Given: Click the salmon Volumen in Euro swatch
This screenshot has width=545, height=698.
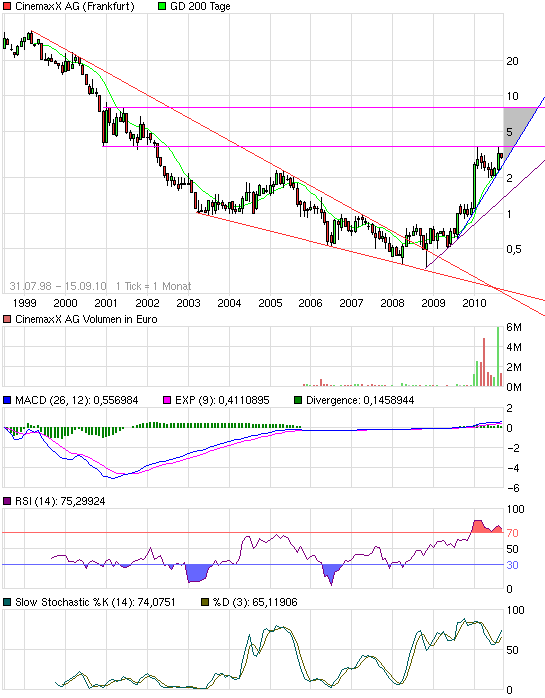Looking at the screenshot, I should (7, 319).
